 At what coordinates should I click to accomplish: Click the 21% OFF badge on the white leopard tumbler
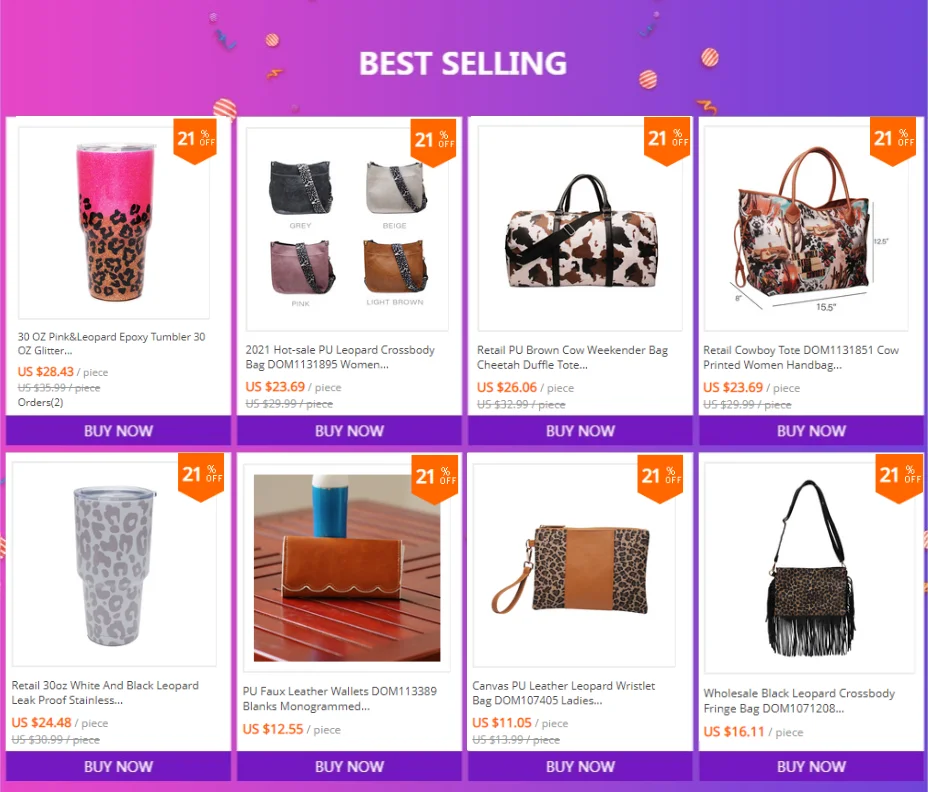click(x=201, y=476)
